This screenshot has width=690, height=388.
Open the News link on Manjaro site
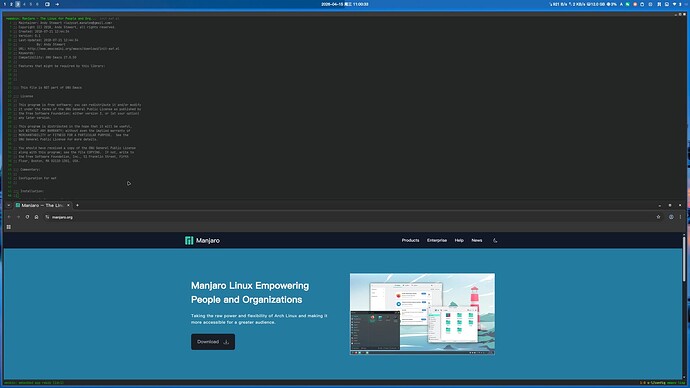pos(477,240)
